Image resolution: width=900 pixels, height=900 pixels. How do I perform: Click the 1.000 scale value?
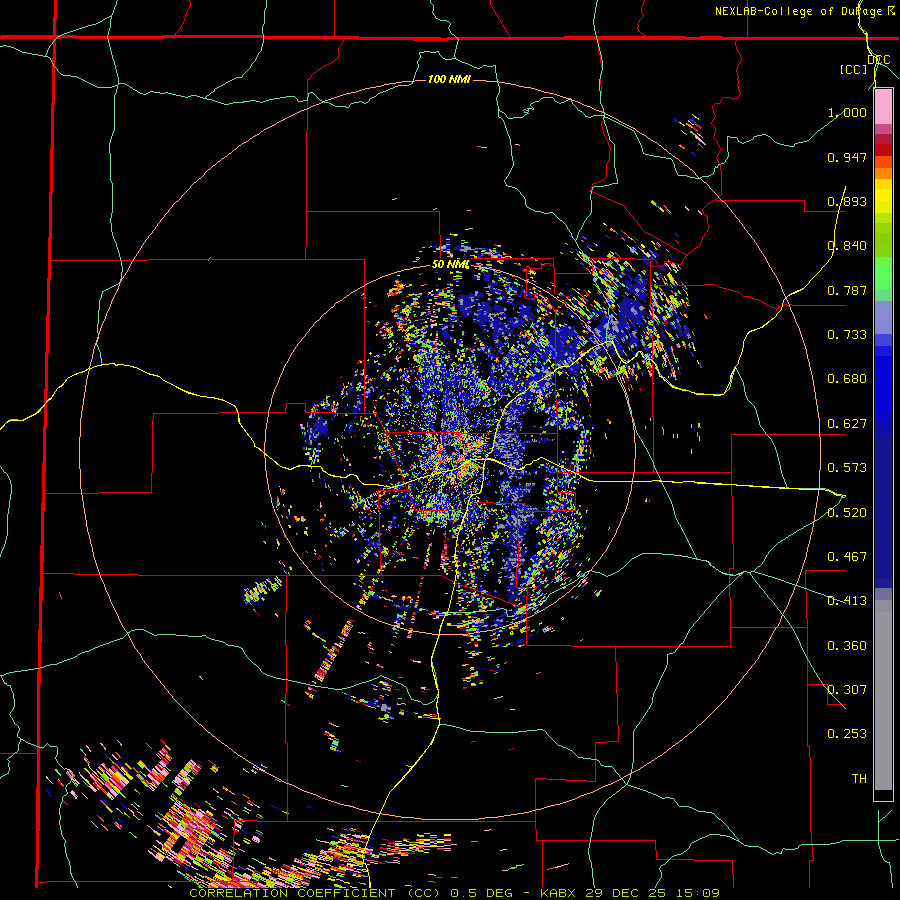(847, 112)
